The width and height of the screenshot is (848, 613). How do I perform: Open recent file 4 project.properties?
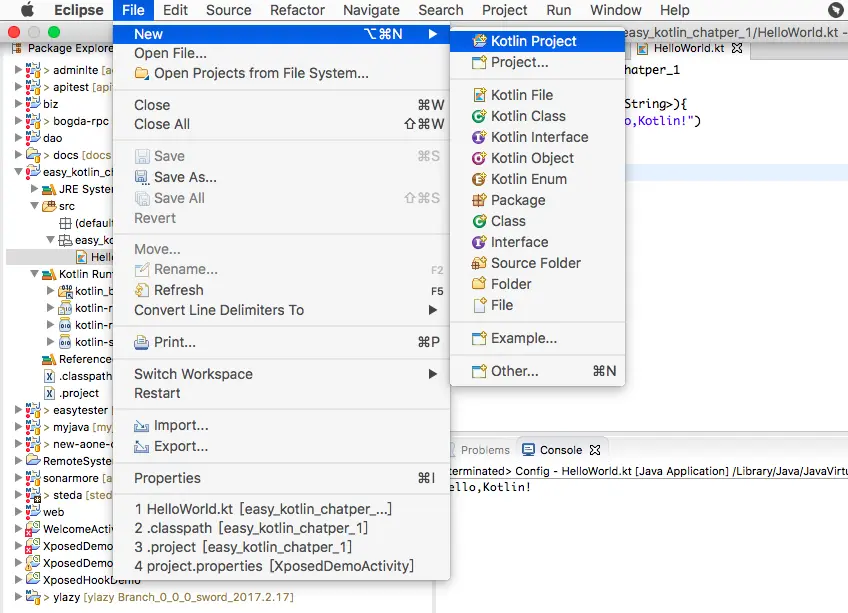[x=282, y=566]
